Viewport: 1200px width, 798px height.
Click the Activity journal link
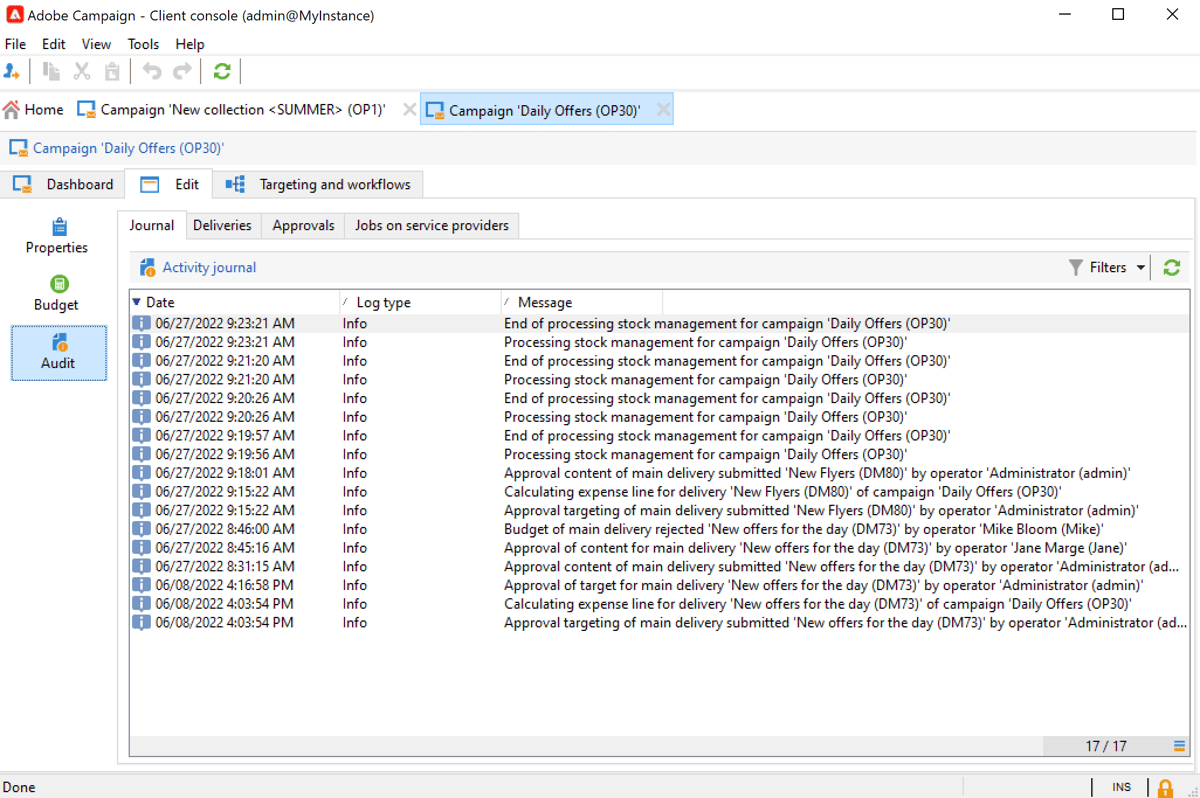point(209,267)
